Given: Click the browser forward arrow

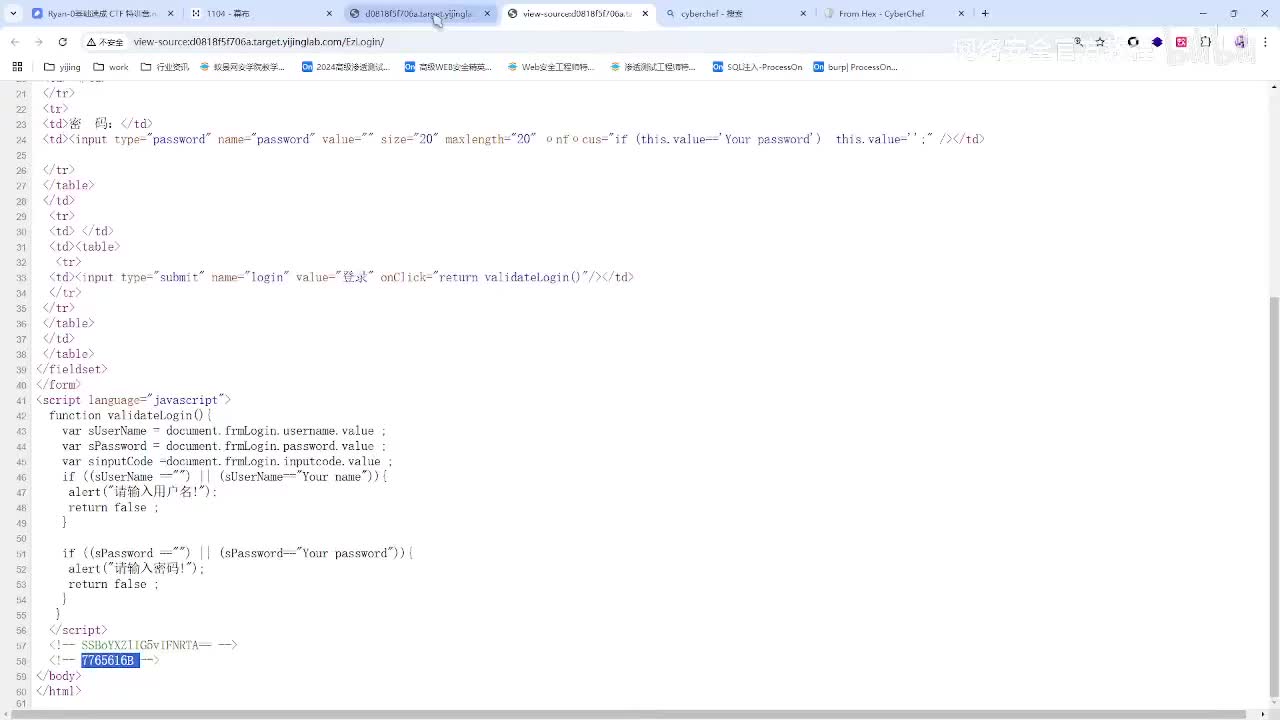Looking at the screenshot, I should tap(38, 42).
